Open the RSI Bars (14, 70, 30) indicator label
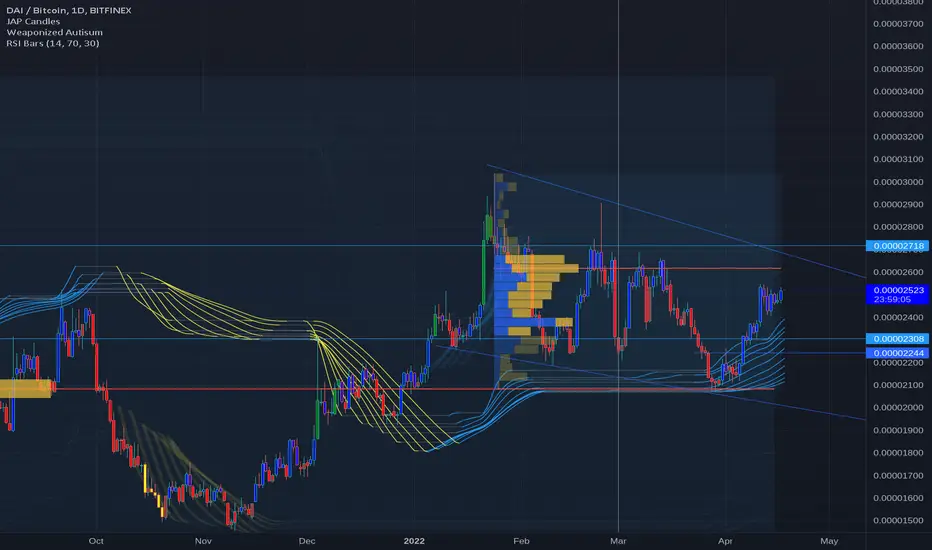The height and width of the screenshot is (550, 932). [53, 43]
